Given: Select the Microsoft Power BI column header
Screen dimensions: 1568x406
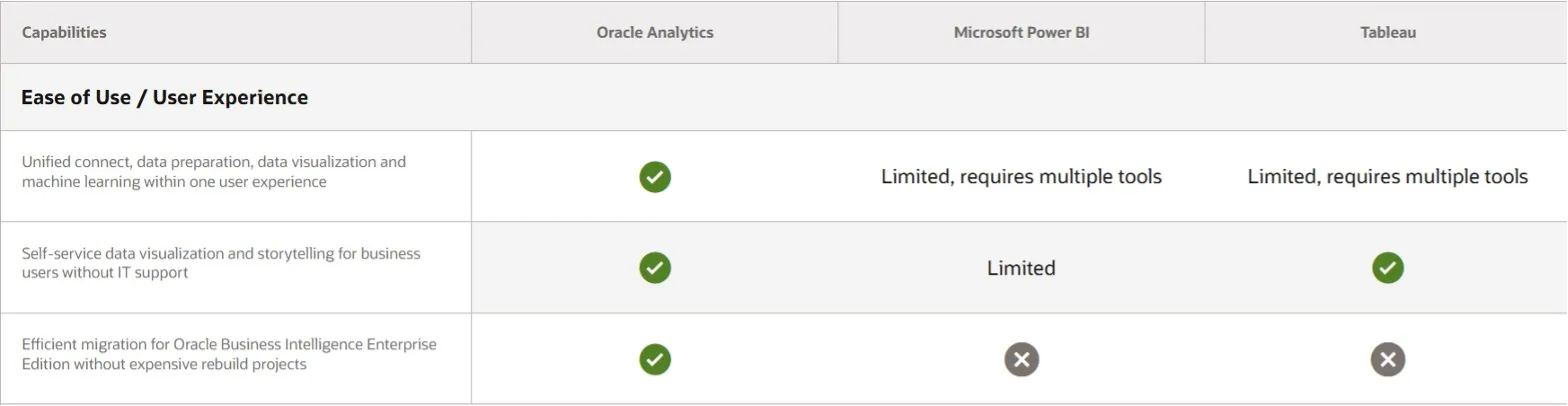Looking at the screenshot, I should 1021,32.
